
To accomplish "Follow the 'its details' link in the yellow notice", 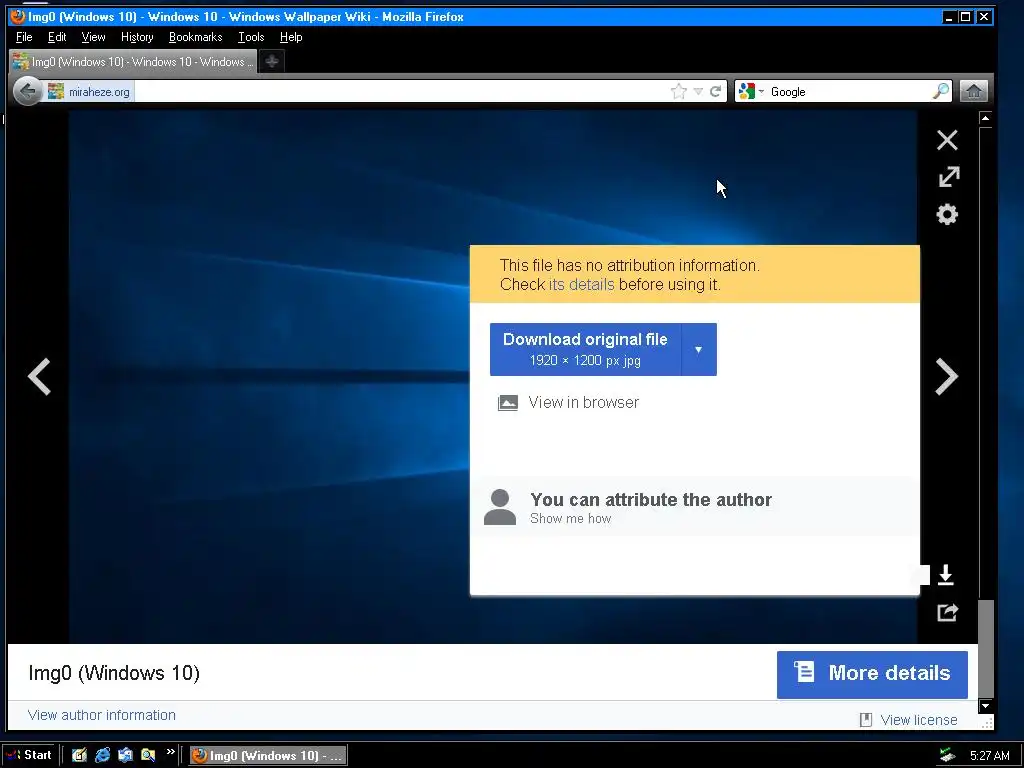I will 581,285.
